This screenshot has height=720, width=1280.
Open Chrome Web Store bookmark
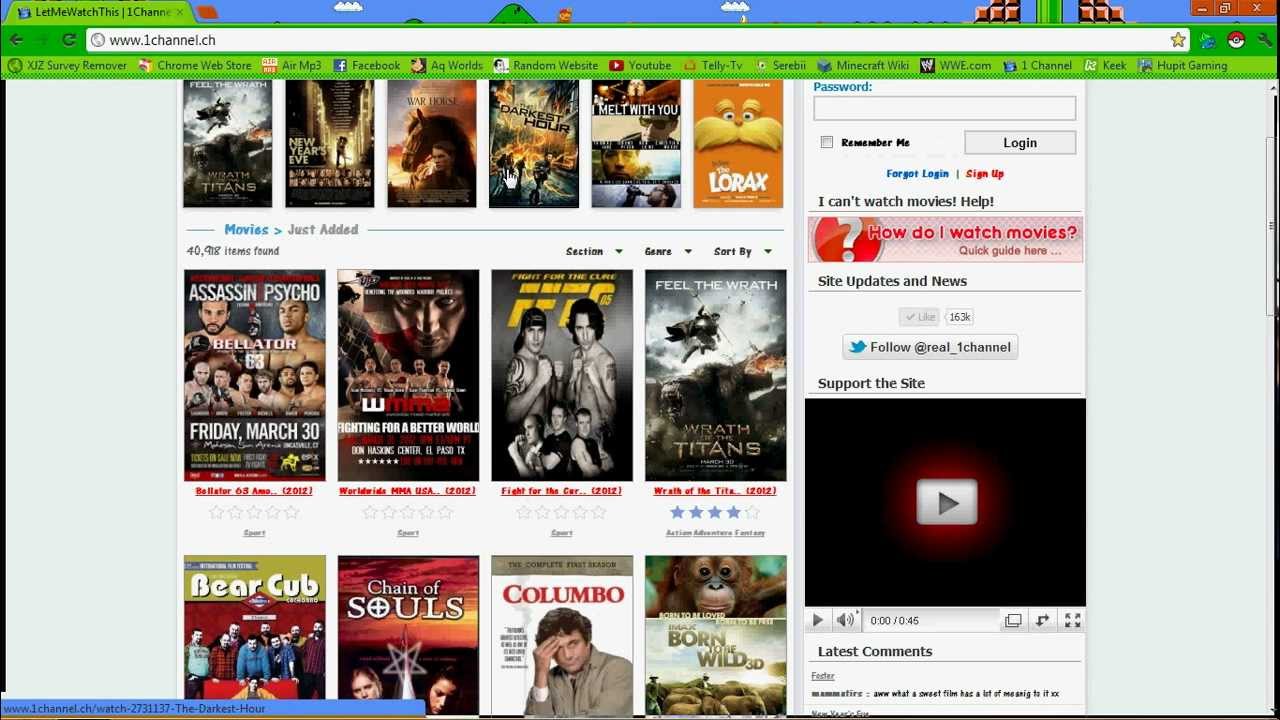[x=194, y=66]
